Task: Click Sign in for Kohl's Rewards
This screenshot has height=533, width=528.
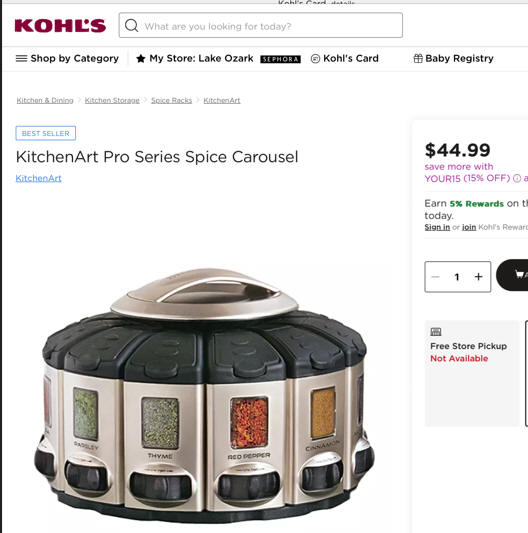Action: pyautogui.click(x=437, y=227)
